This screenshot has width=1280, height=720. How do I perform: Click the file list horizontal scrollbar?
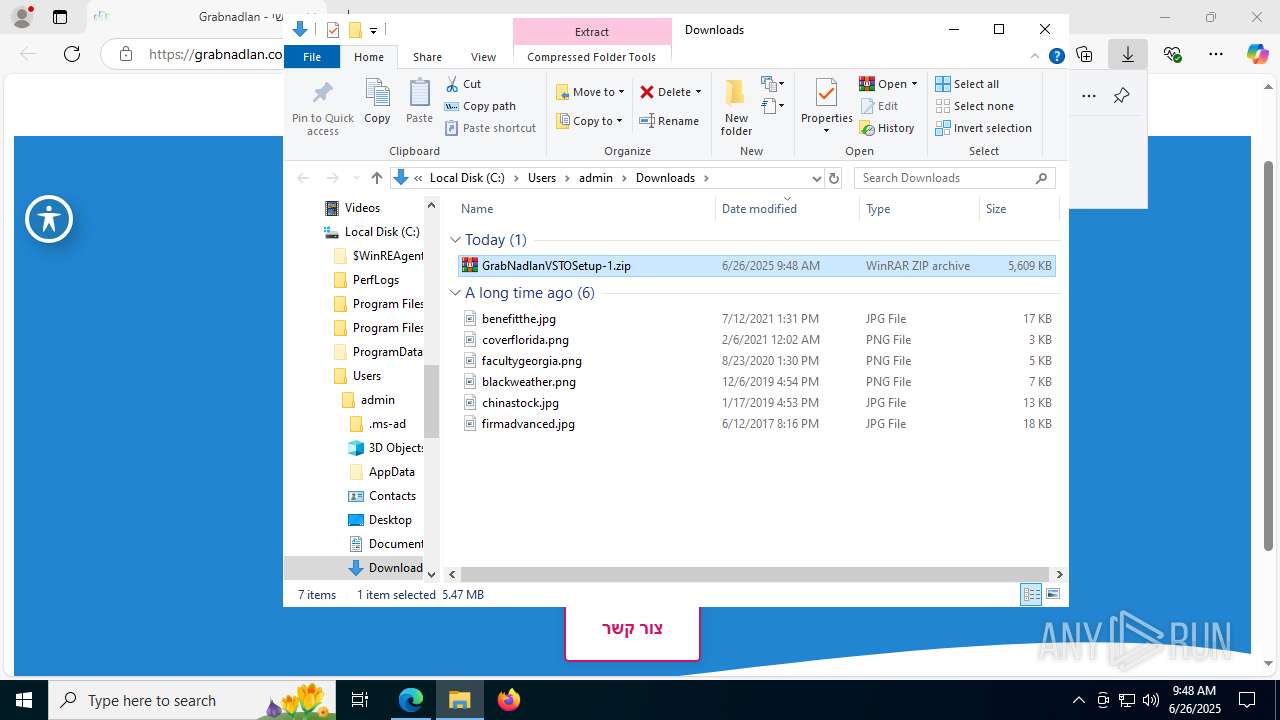click(756, 575)
